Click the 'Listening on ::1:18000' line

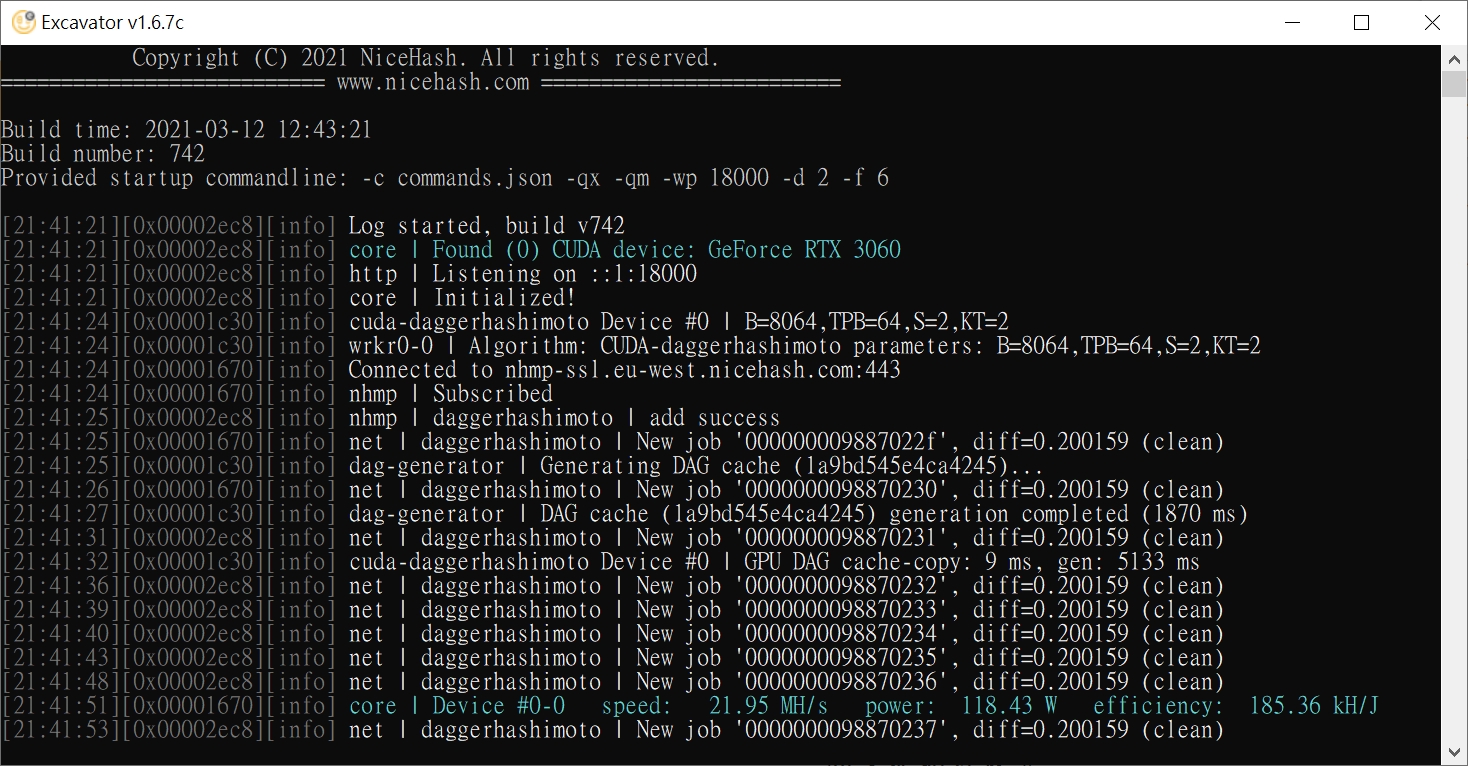[x=349, y=274]
